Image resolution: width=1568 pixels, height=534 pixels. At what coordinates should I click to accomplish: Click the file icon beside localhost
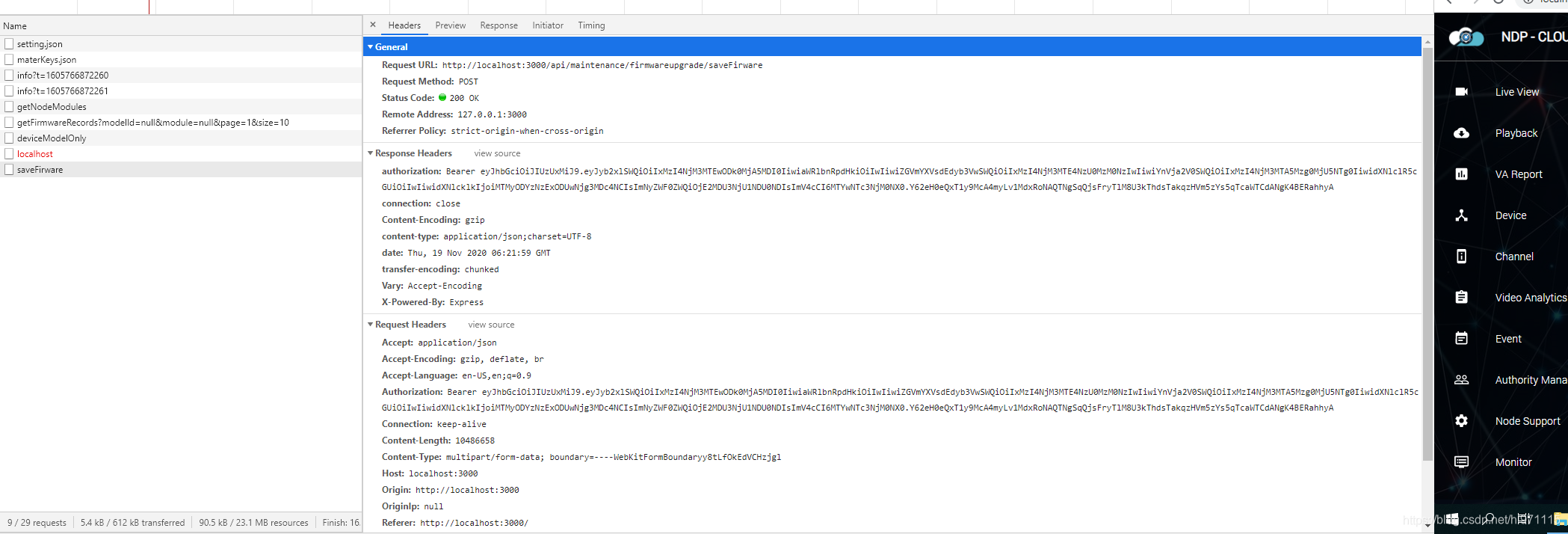(x=9, y=154)
